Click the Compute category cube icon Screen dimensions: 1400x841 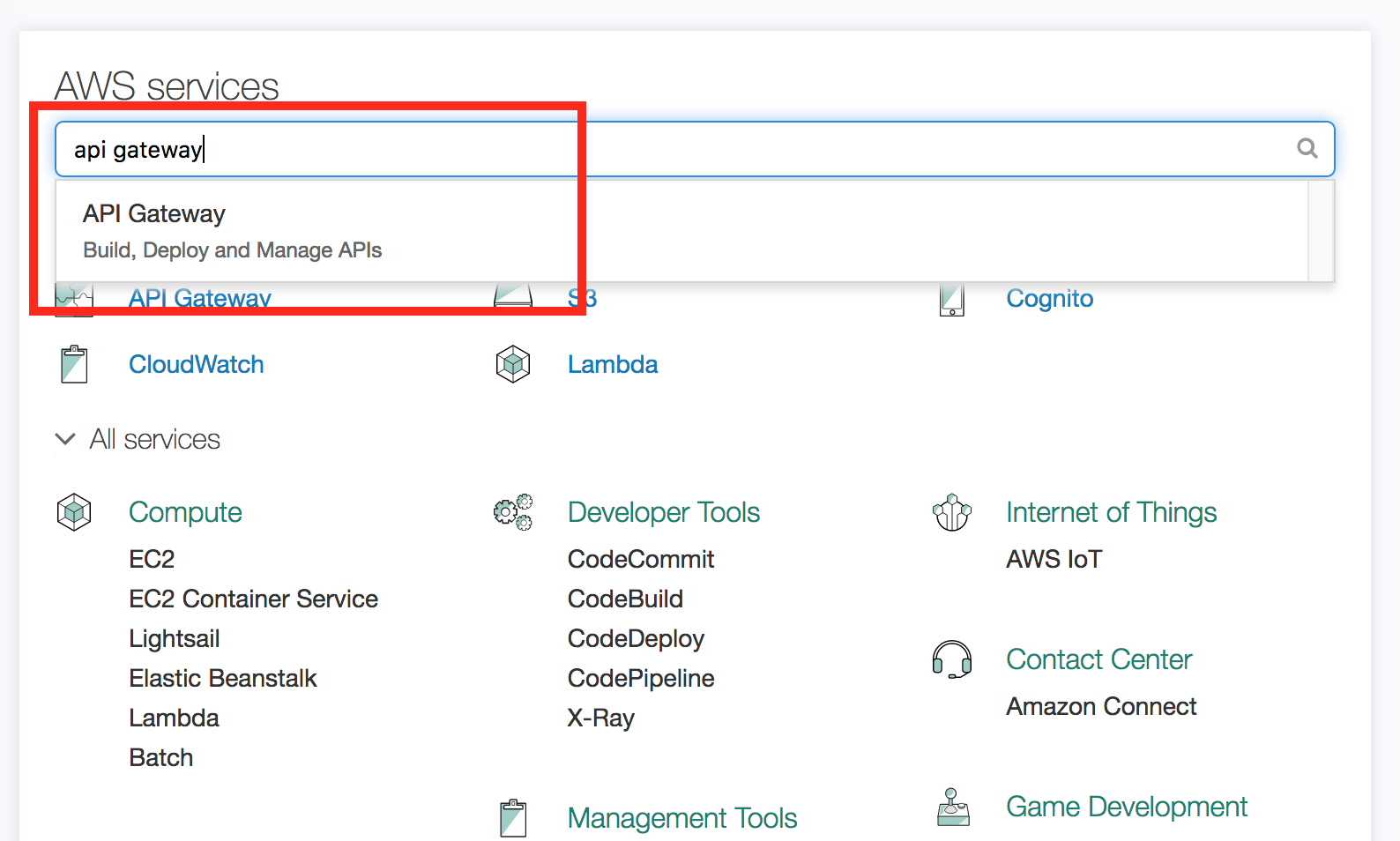click(x=74, y=512)
